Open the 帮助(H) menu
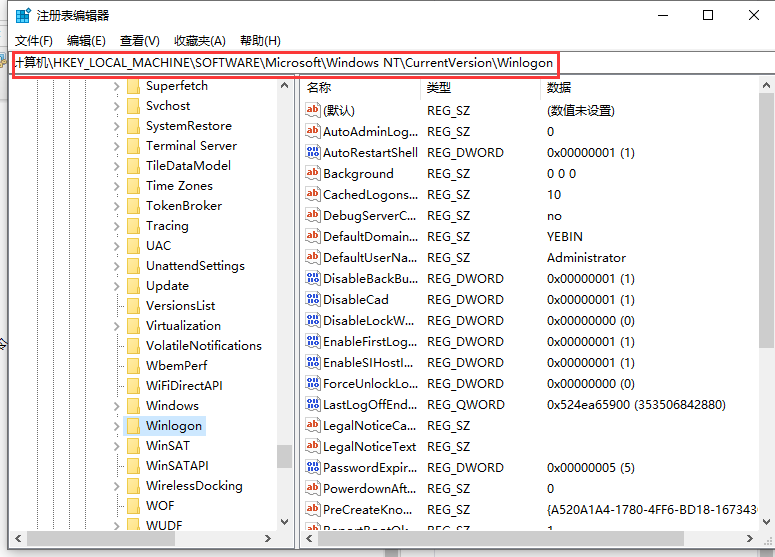775x557 pixels. (x=260, y=41)
